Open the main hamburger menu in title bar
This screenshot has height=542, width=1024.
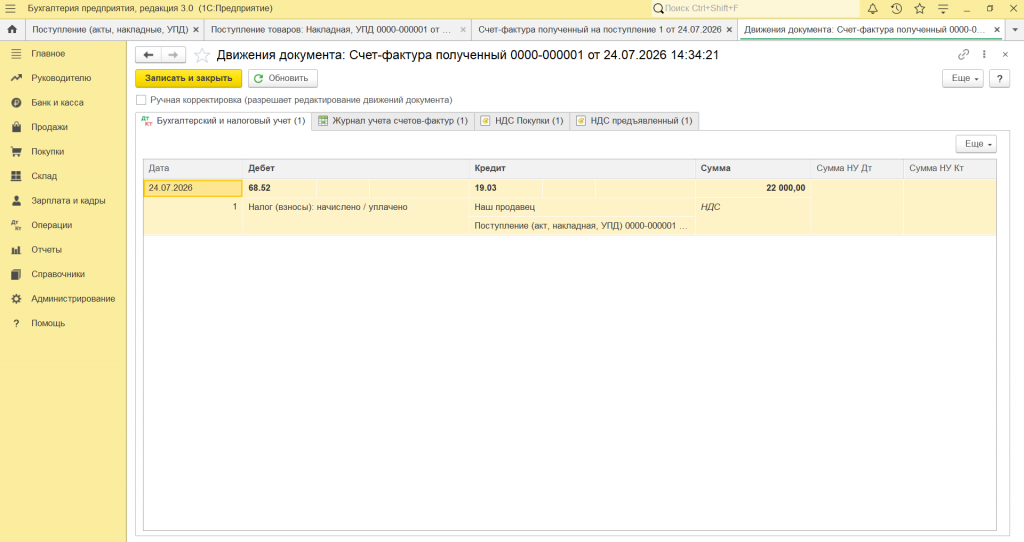pyautogui.click(x=10, y=8)
